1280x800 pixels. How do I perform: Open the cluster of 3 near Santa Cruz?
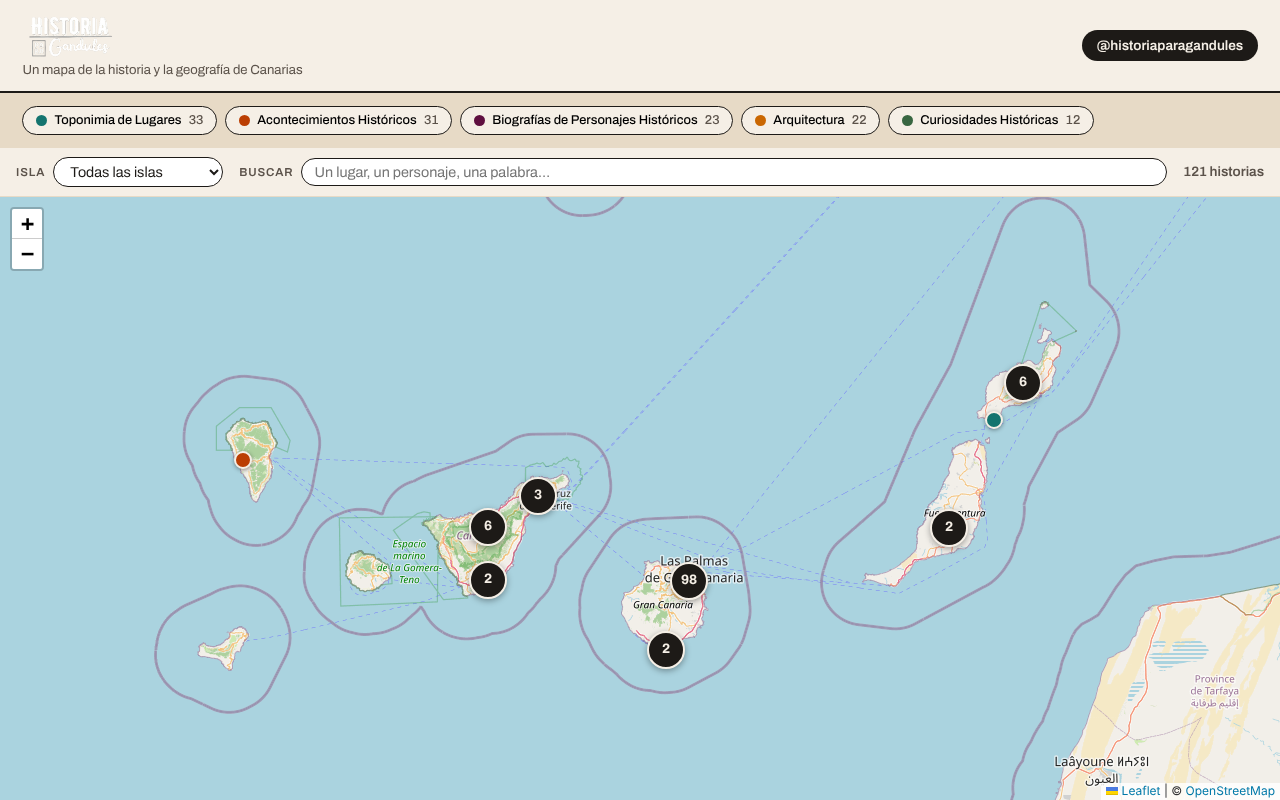coord(538,495)
